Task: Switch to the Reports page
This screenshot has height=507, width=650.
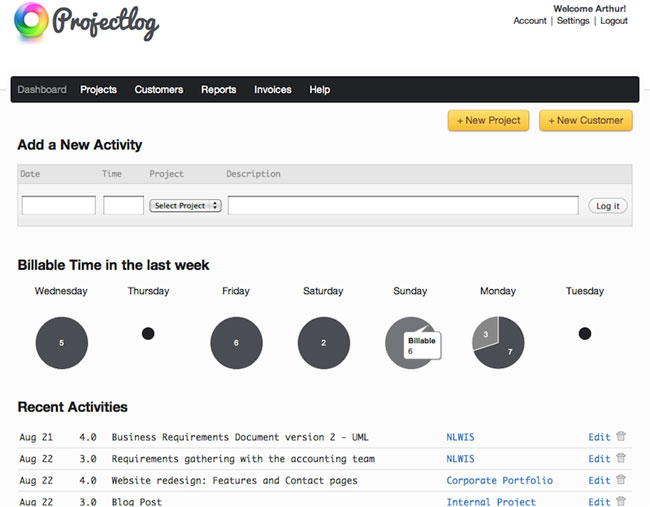Action: click(218, 90)
